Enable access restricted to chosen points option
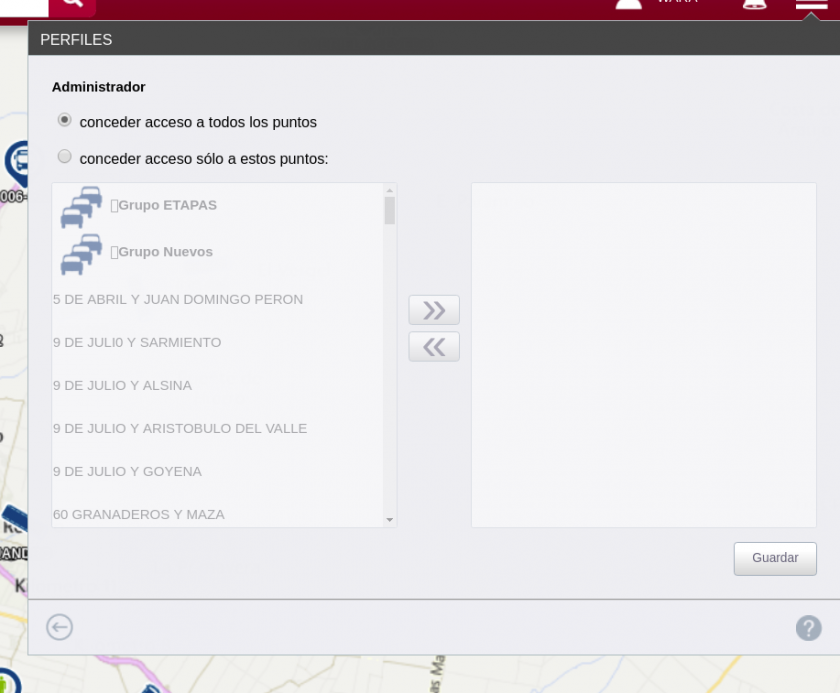The height and width of the screenshot is (693, 840). click(x=64, y=156)
